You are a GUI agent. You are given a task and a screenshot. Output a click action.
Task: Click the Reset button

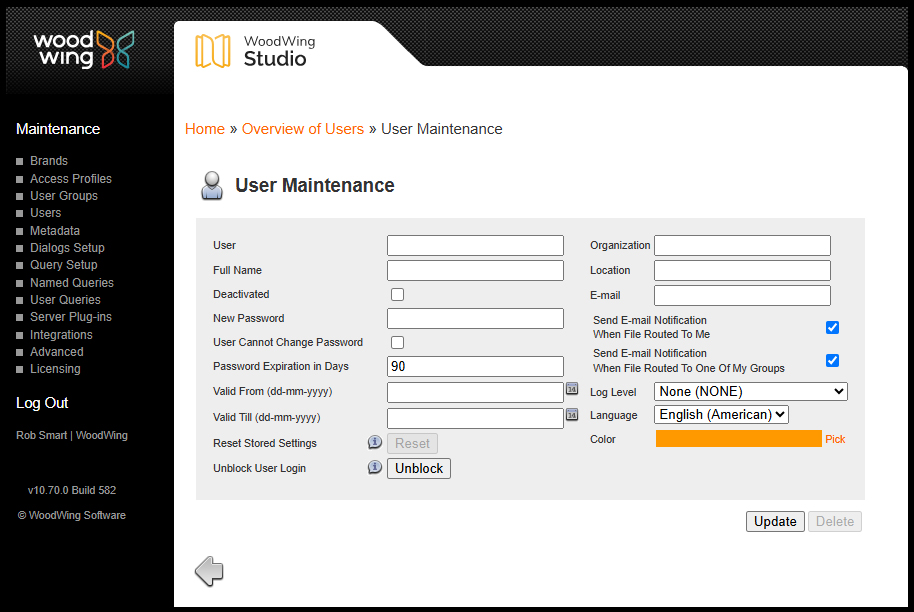[x=412, y=443]
